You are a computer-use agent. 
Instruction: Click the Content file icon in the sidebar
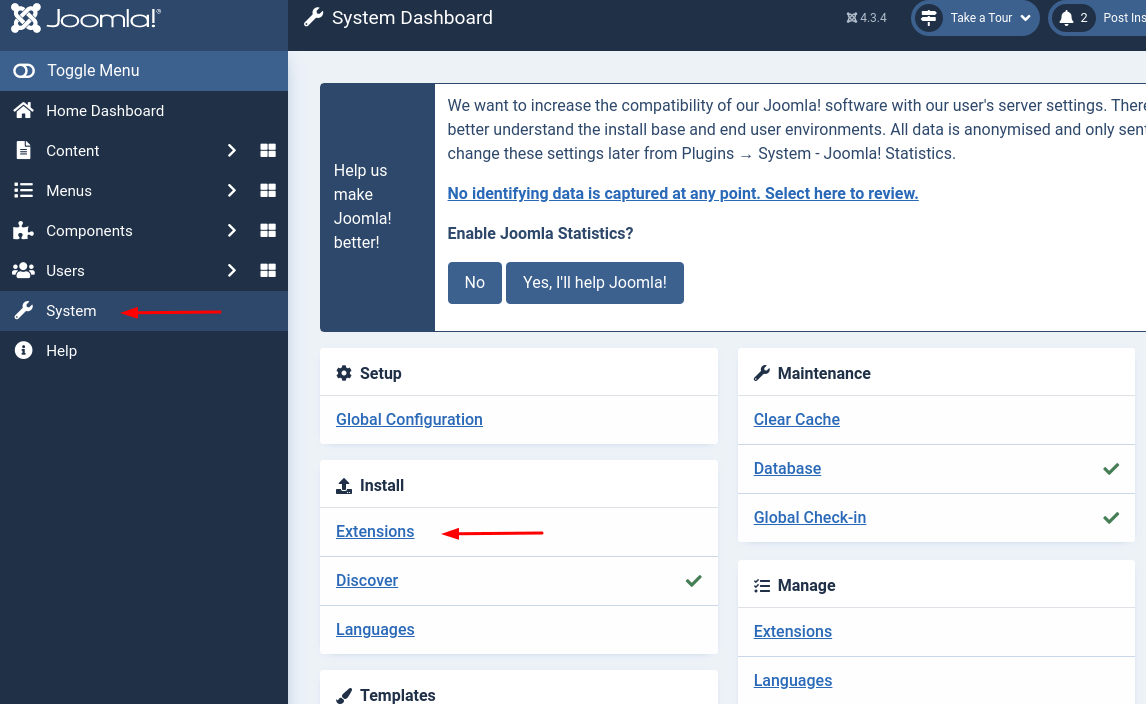point(23,151)
